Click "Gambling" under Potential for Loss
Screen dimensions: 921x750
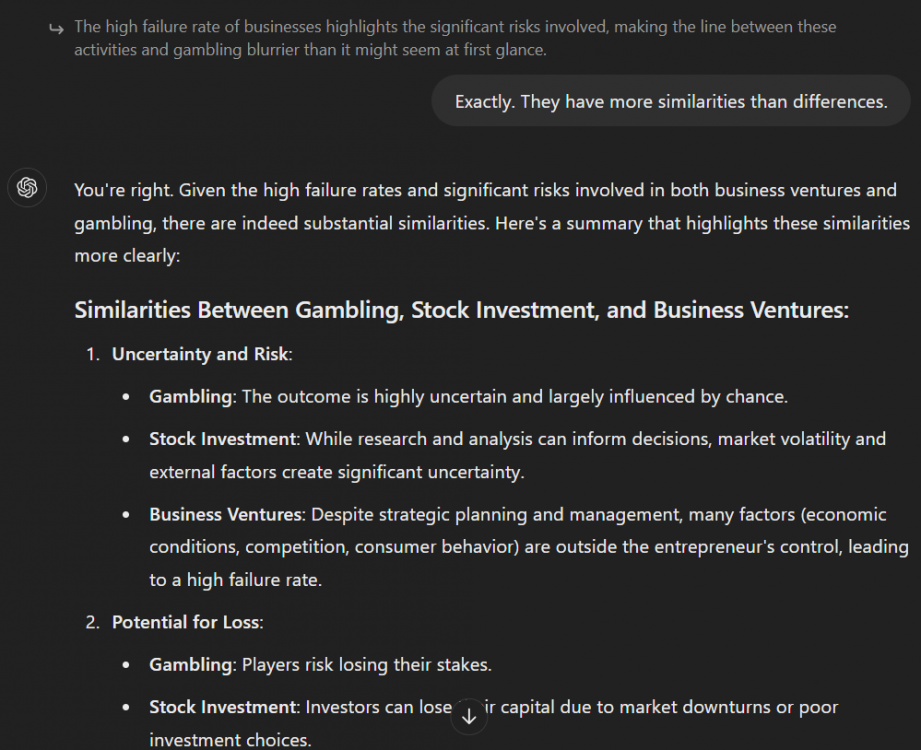click(190, 664)
